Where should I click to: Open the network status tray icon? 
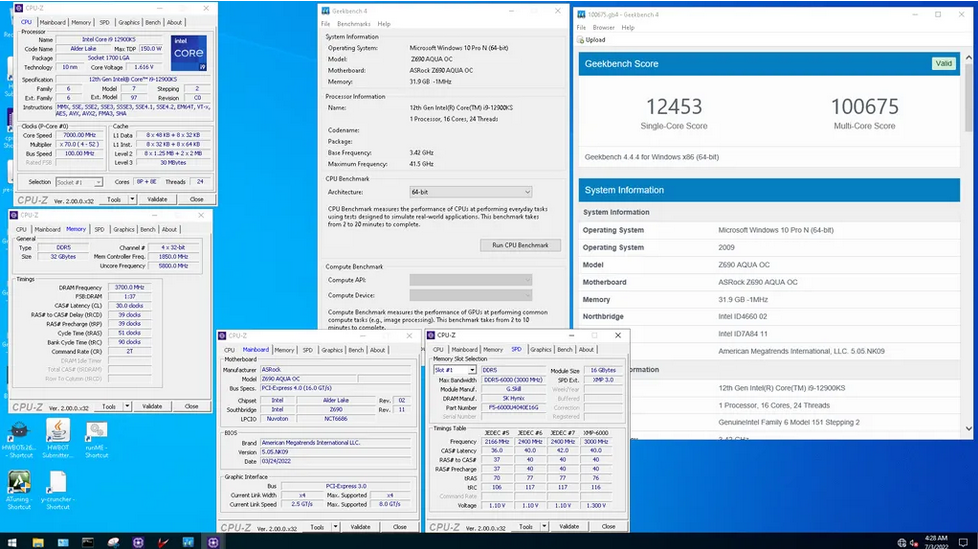click(x=902, y=543)
